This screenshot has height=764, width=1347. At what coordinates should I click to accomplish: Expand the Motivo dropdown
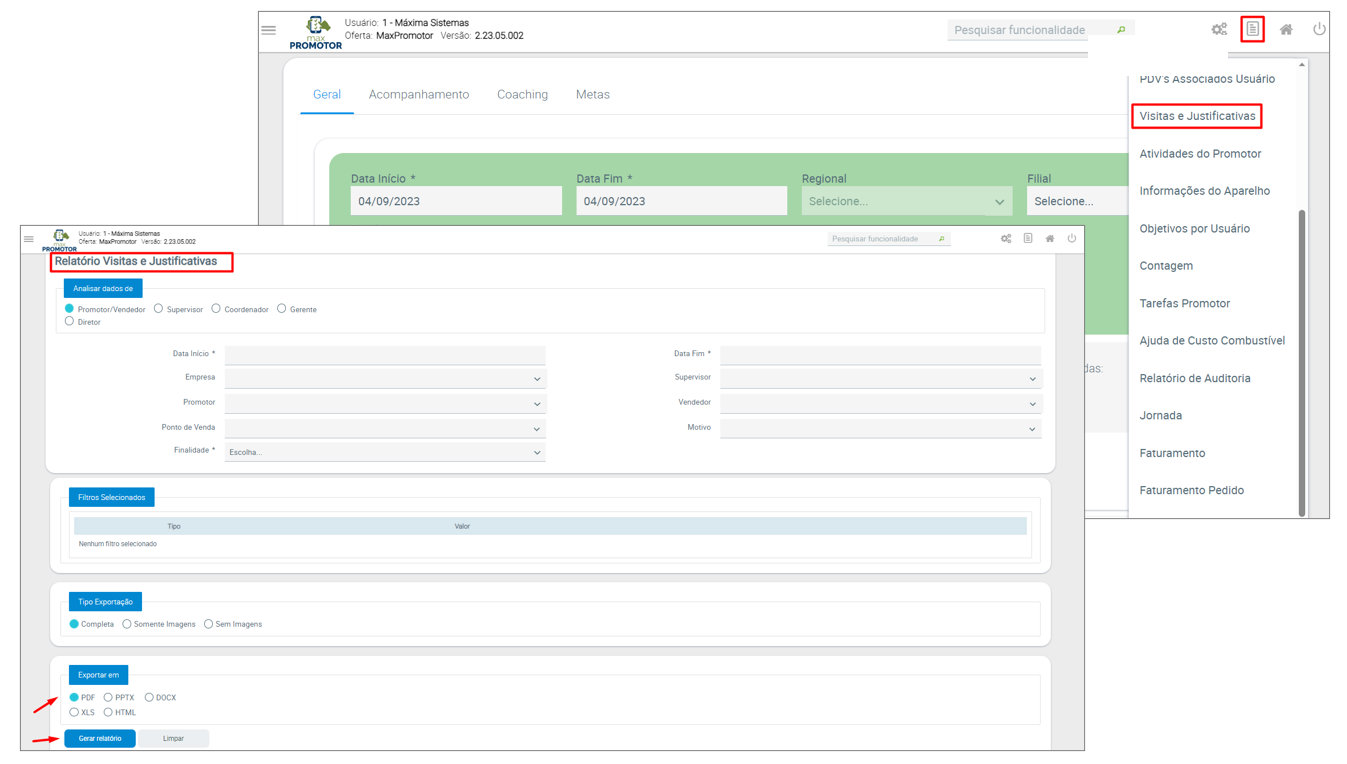pos(880,428)
